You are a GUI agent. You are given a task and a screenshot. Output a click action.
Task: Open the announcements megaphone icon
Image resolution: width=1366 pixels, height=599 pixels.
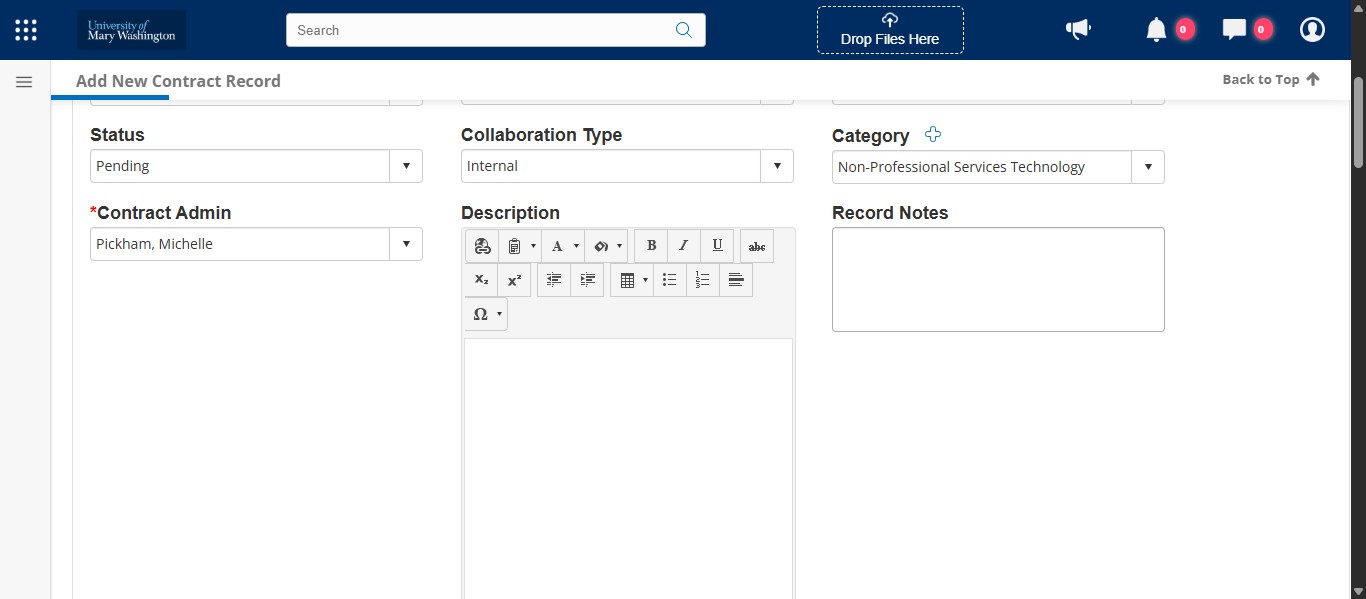tap(1078, 29)
